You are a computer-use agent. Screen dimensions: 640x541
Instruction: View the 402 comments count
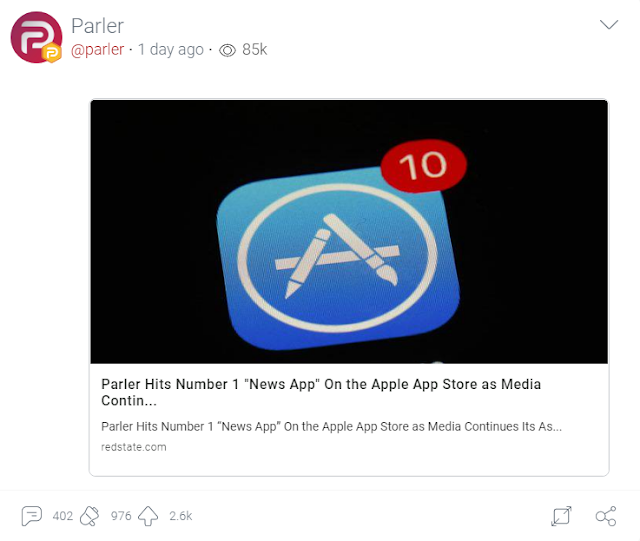coord(62,516)
